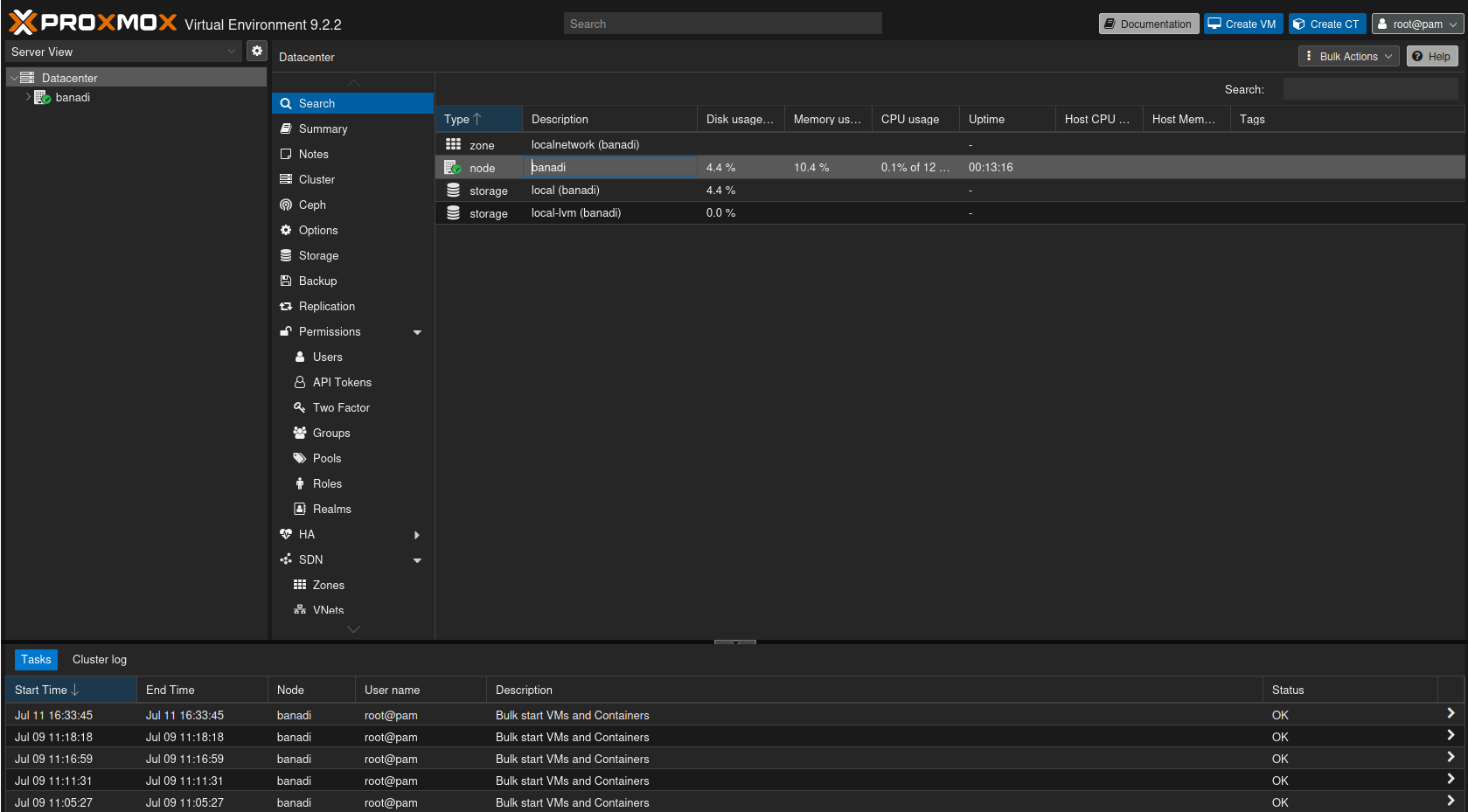Collapse the Permissions section arrow
Viewport: 1468px width, 812px height.
[x=417, y=332]
